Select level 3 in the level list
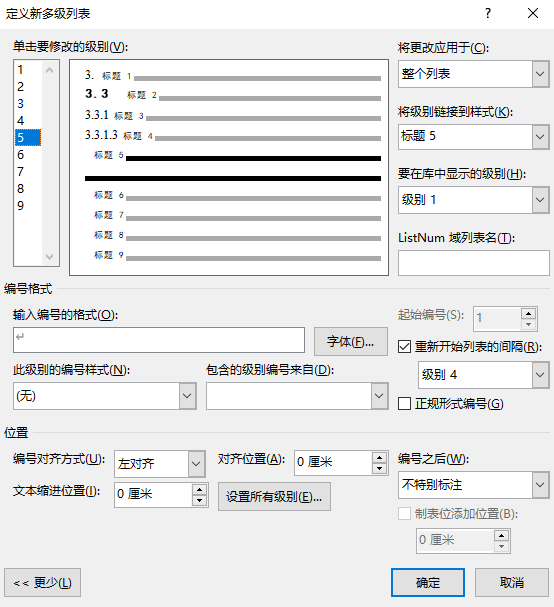 [28, 104]
